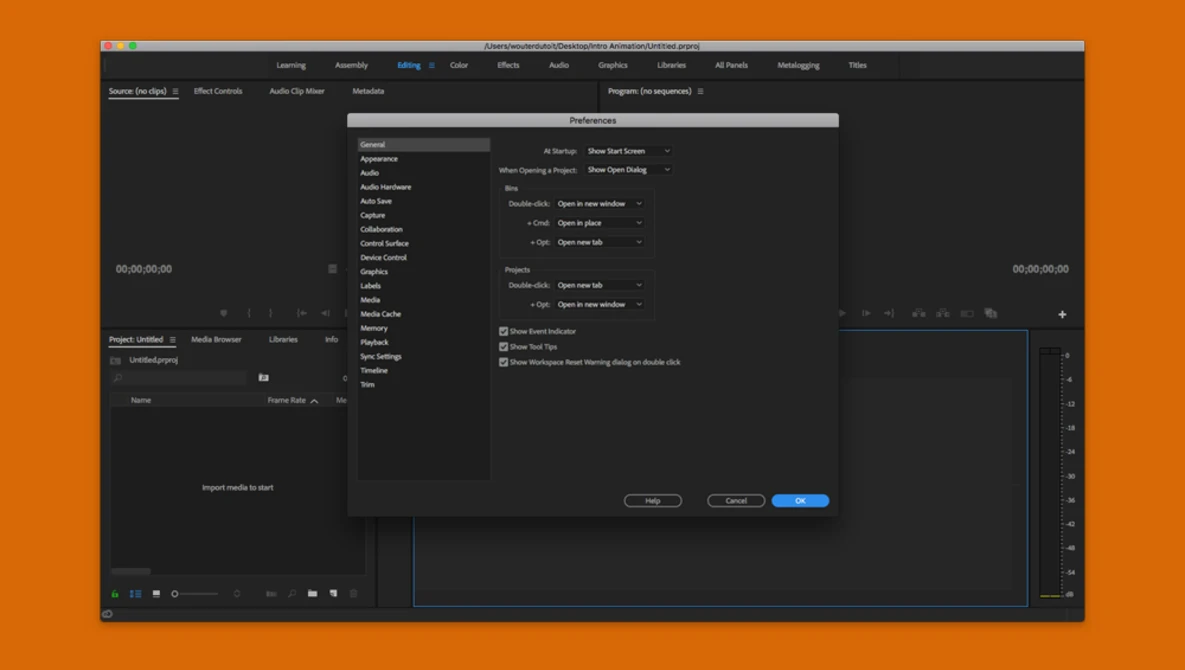Click the OK button in Preferences
Viewport: 1185px width, 670px height.
pyautogui.click(x=800, y=501)
